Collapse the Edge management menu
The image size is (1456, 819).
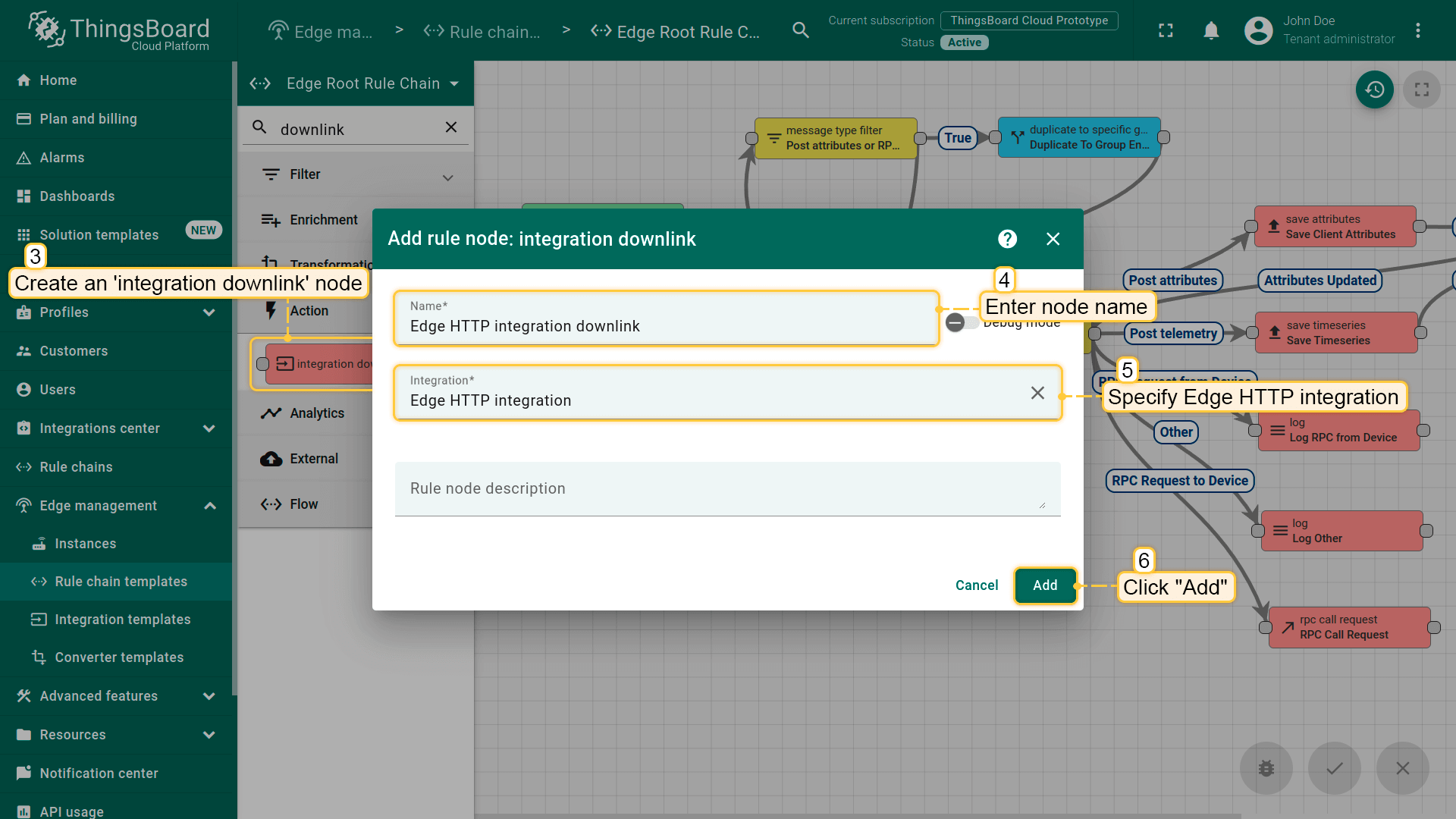coord(210,506)
